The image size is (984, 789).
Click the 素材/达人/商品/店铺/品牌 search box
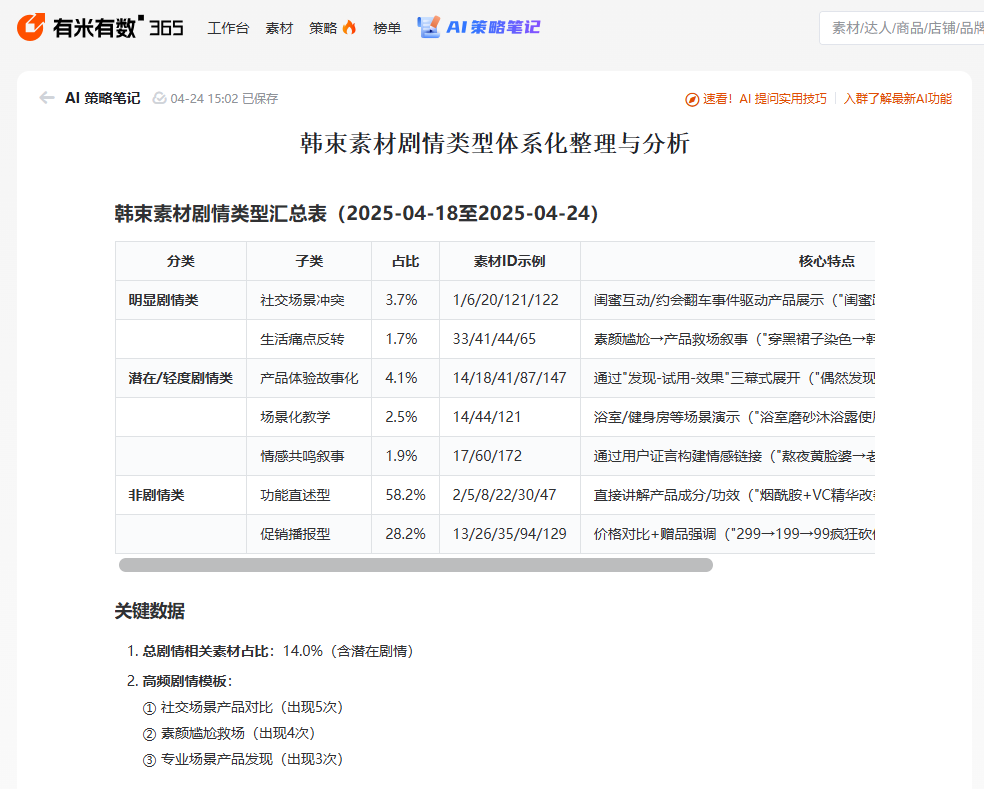[900, 28]
